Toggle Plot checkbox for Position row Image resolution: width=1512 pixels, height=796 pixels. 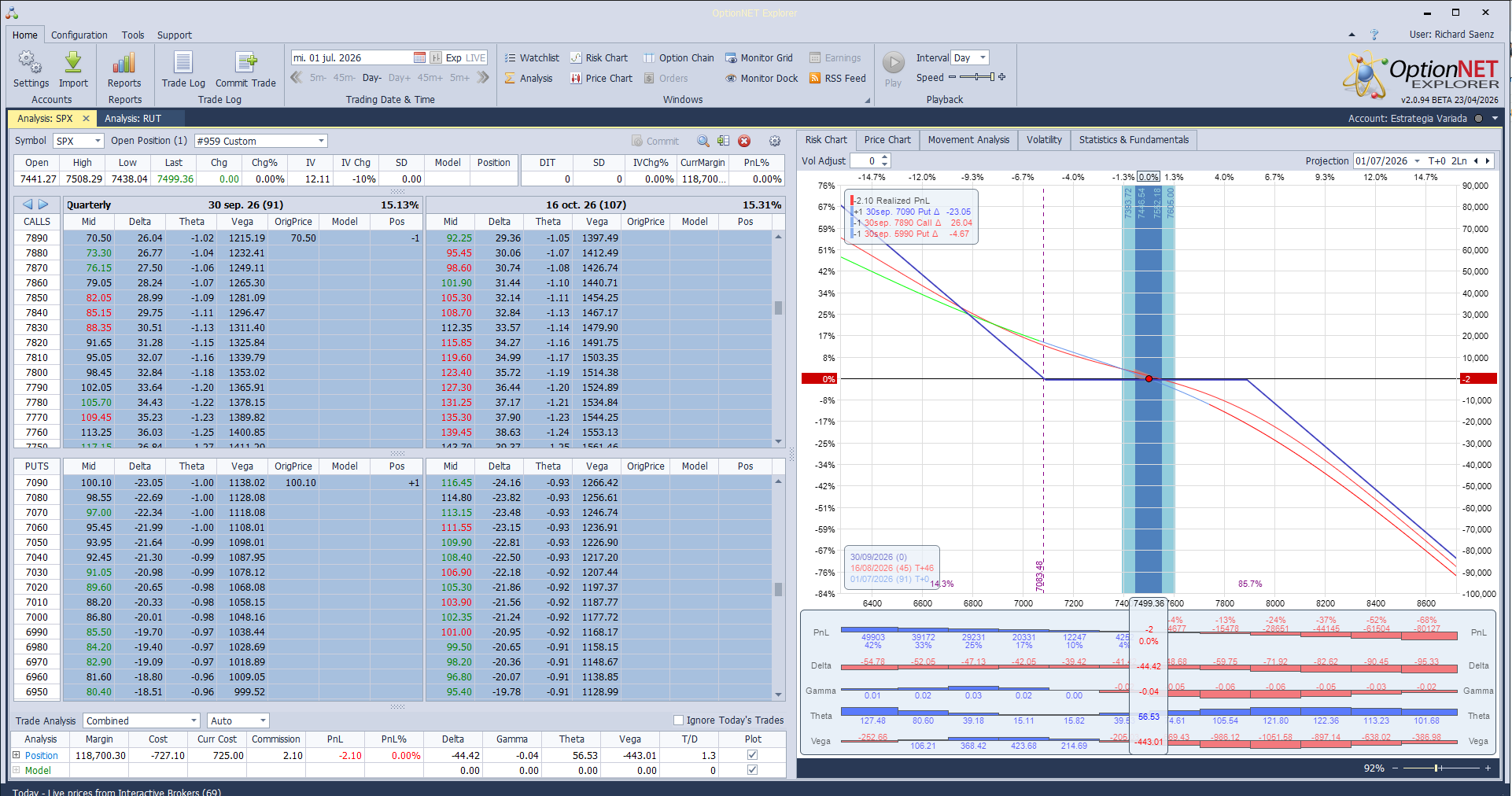pos(752,755)
